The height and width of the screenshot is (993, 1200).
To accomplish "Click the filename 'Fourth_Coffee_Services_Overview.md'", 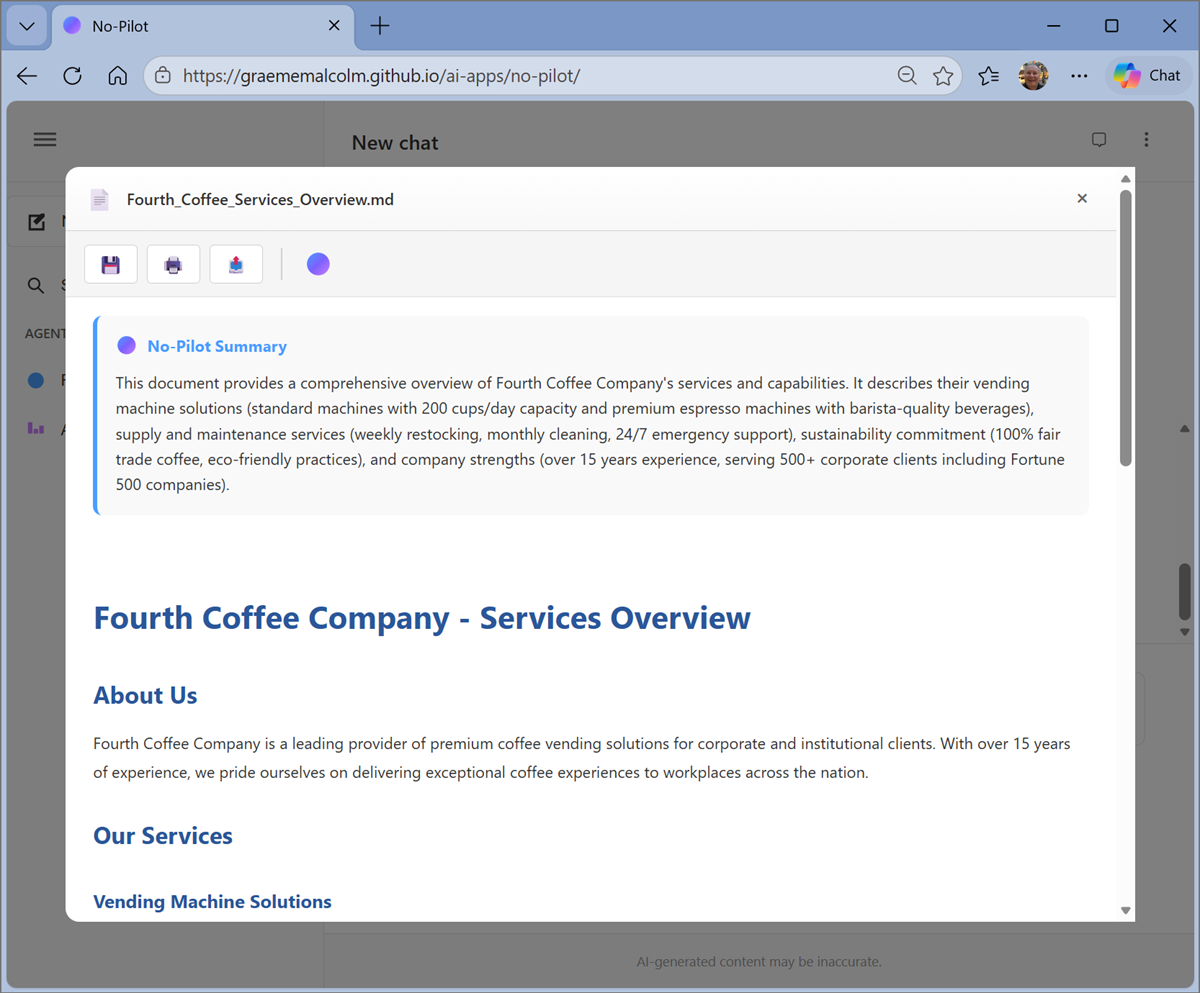I will [260, 200].
